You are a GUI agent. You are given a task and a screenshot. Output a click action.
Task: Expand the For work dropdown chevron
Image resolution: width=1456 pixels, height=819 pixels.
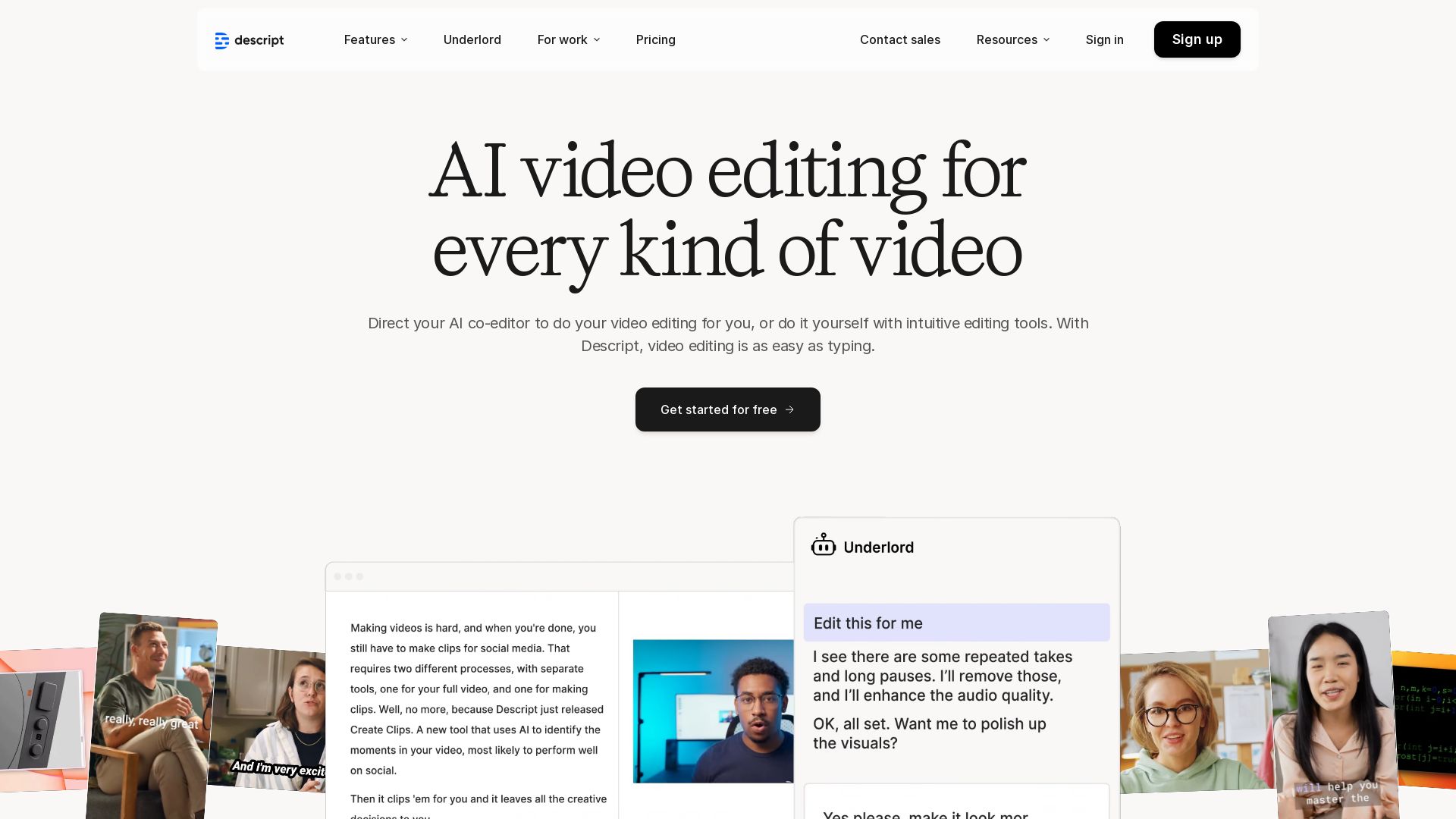[597, 39]
